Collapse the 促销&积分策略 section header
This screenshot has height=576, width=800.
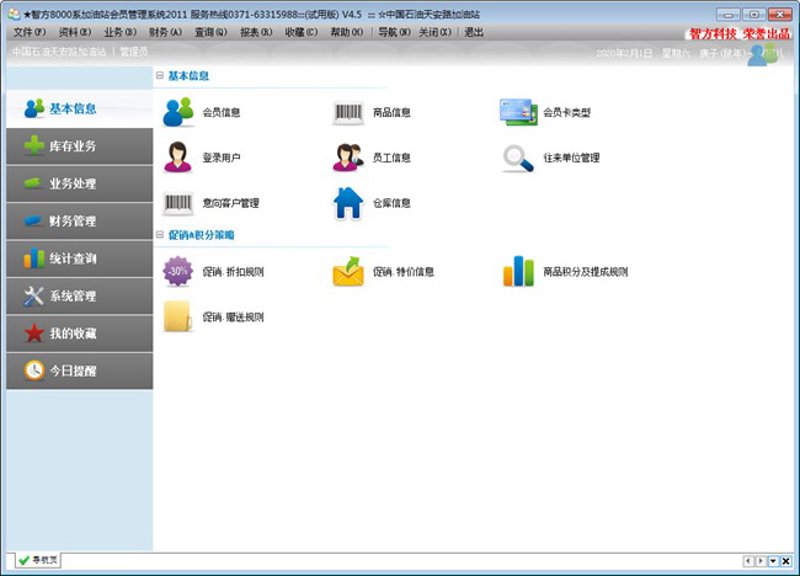coord(160,235)
